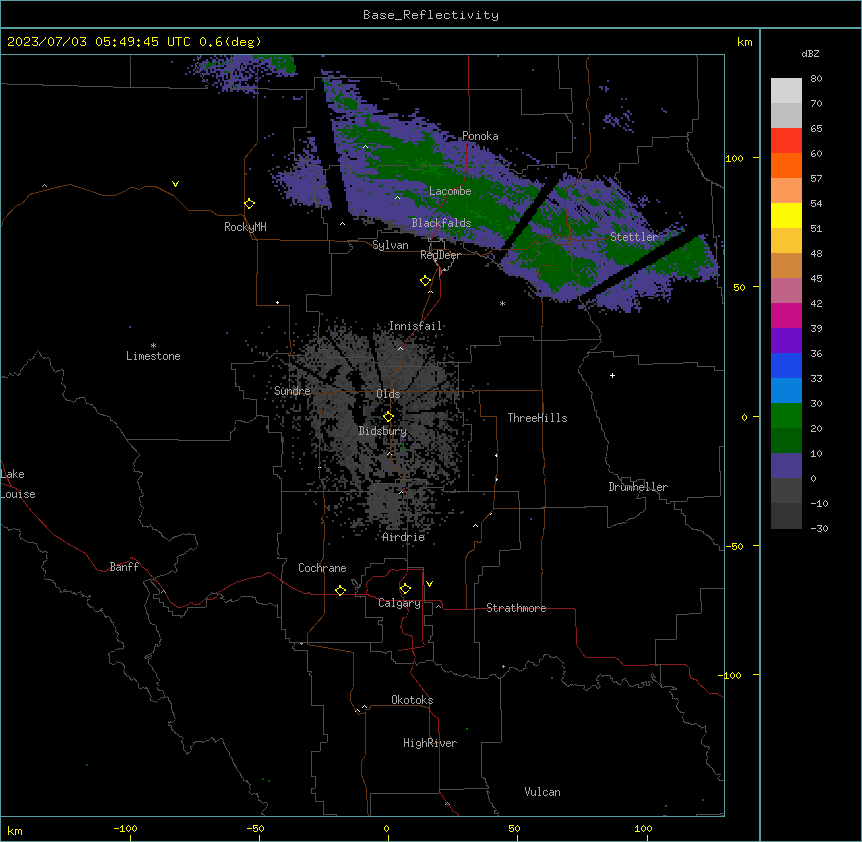Screen dimensions: 862x842
Task: Click the Innisfail city label
Action: [415, 326]
